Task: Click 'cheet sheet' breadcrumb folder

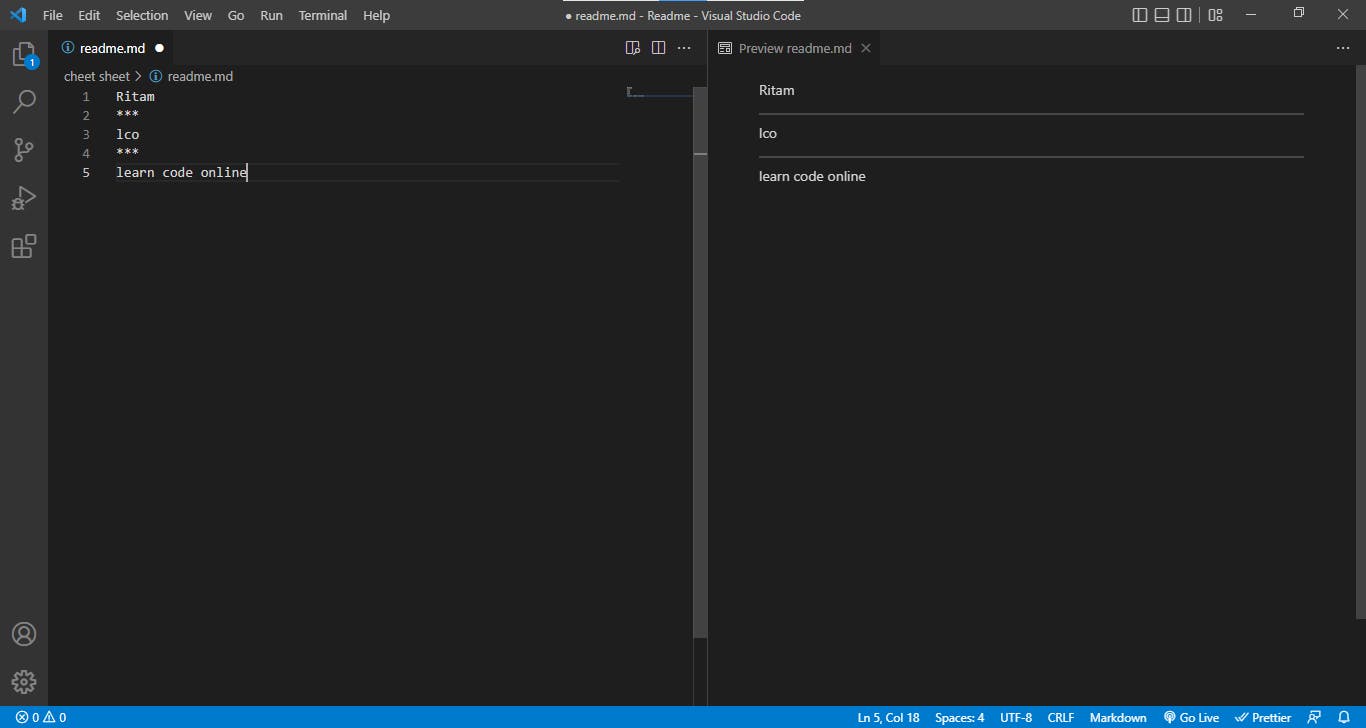Action: (97, 76)
